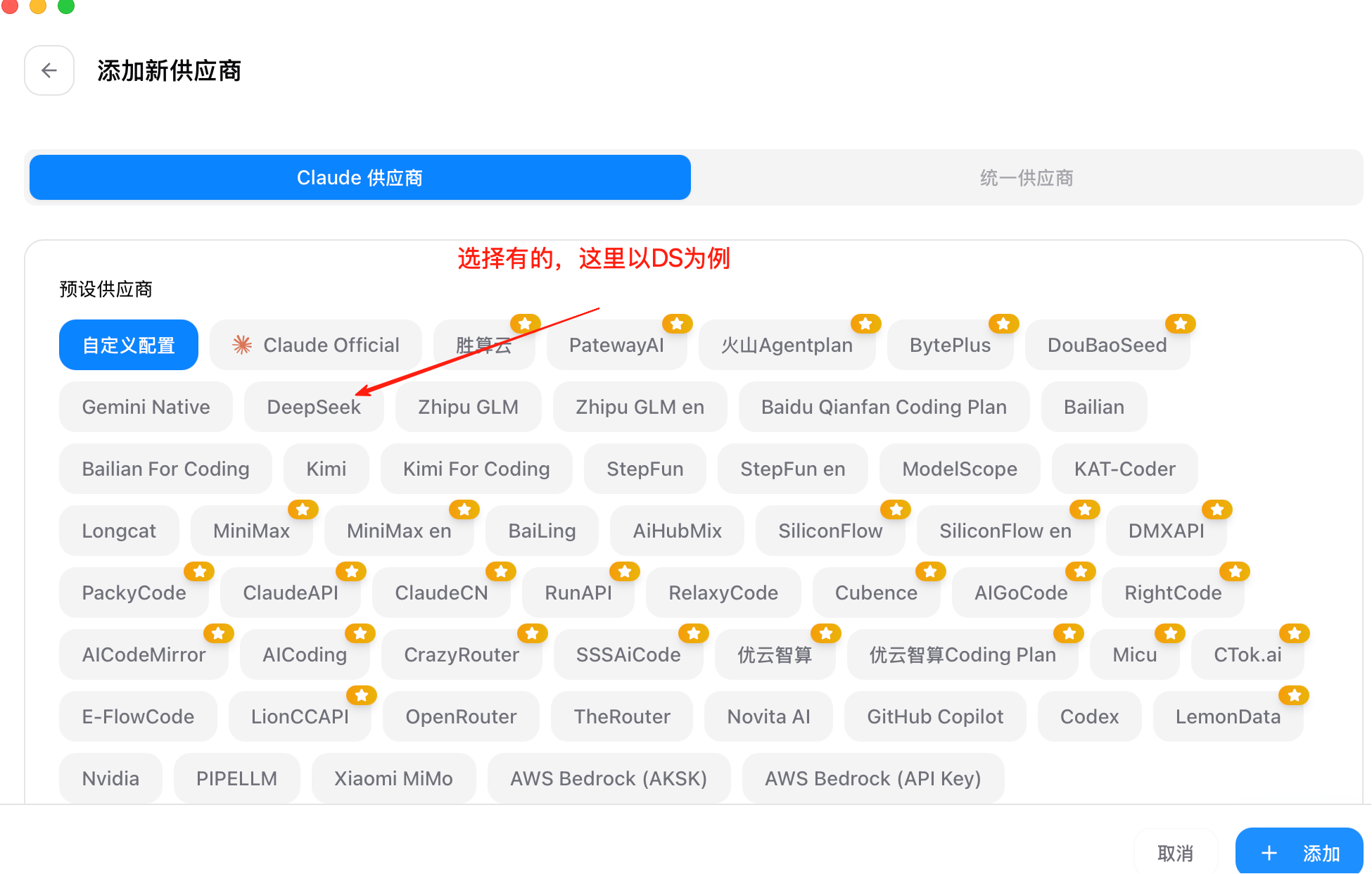Select the AWS Bedrock (AKSK) preset
This screenshot has width=1372, height=874.
click(609, 778)
